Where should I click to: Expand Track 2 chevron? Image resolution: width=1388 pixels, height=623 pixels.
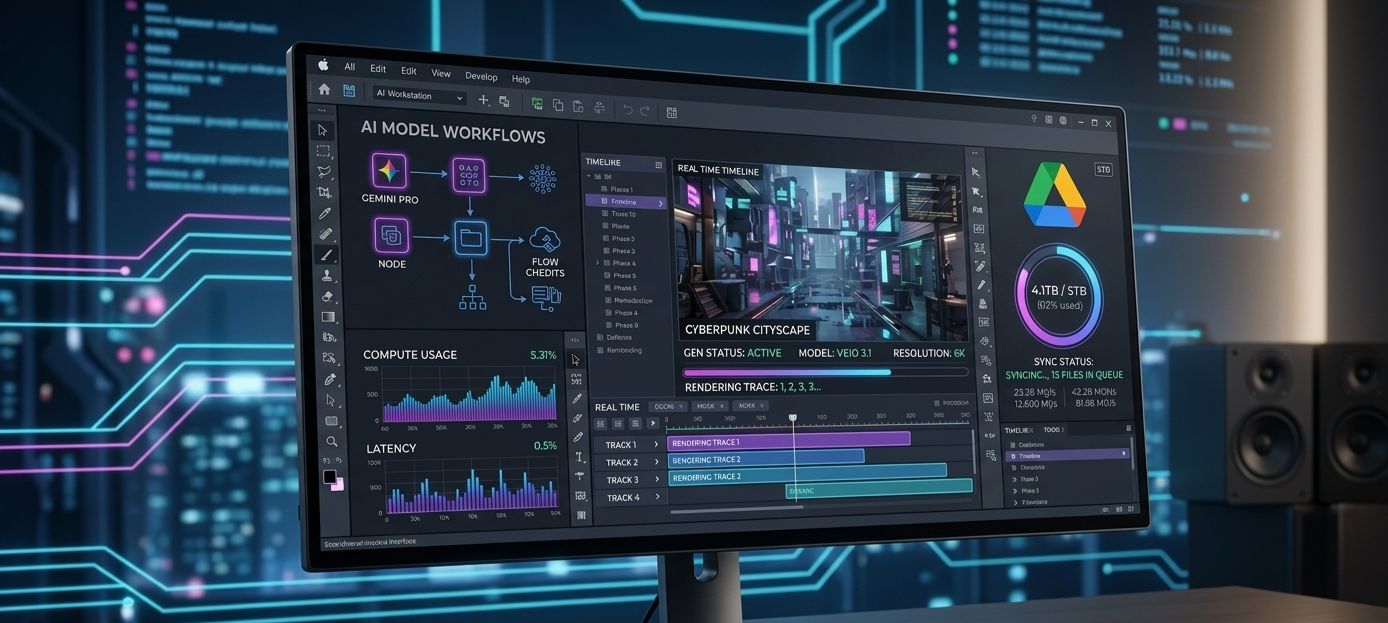[x=657, y=462]
